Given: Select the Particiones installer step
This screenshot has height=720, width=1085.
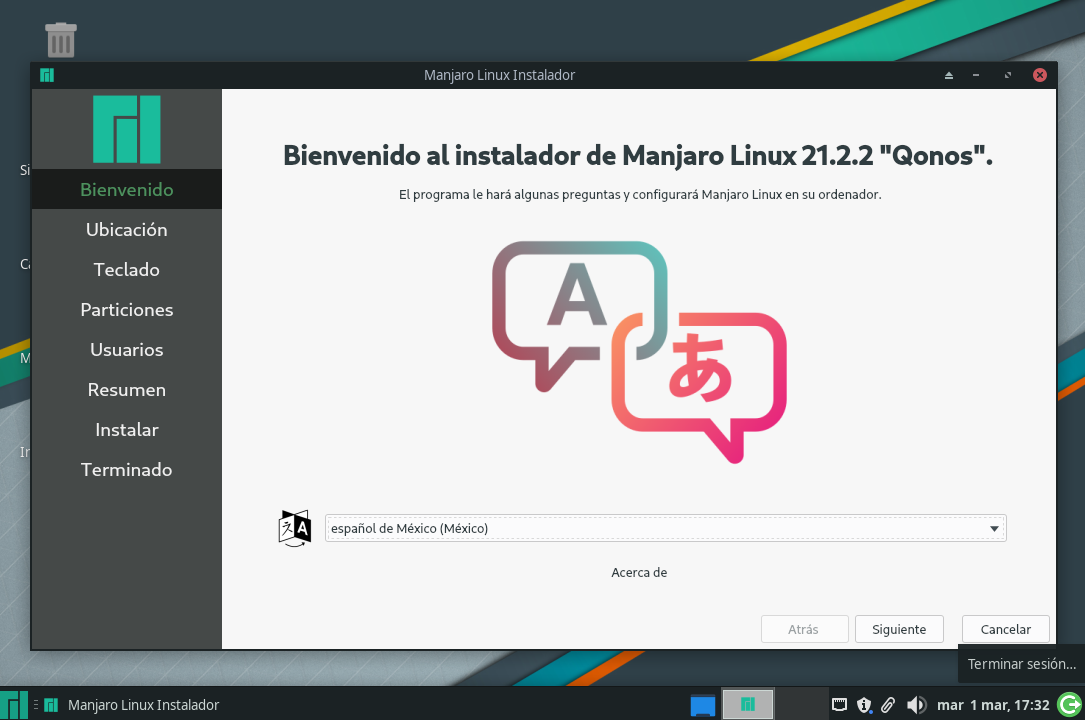Looking at the screenshot, I should click(x=126, y=309).
